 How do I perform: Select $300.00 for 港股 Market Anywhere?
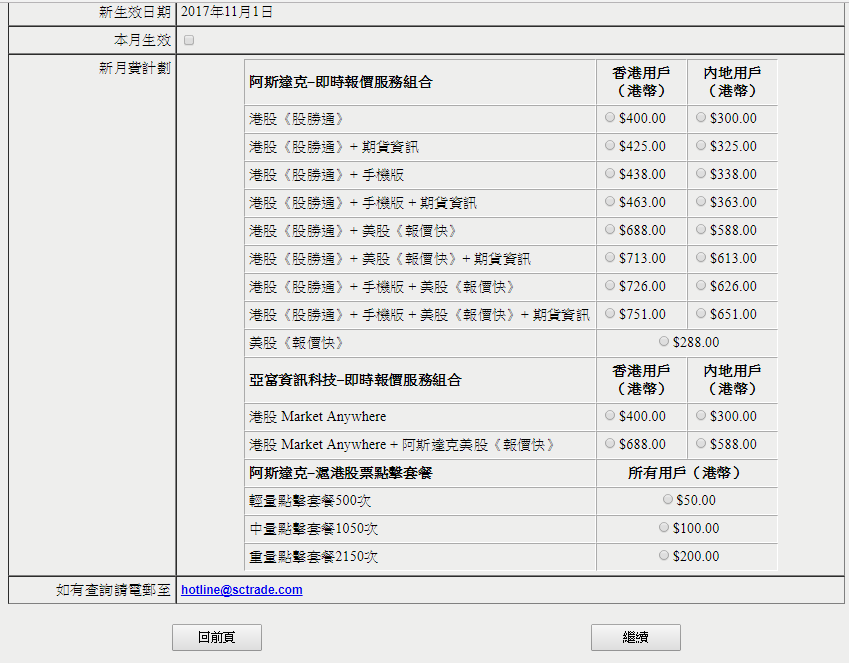click(x=701, y=416)
